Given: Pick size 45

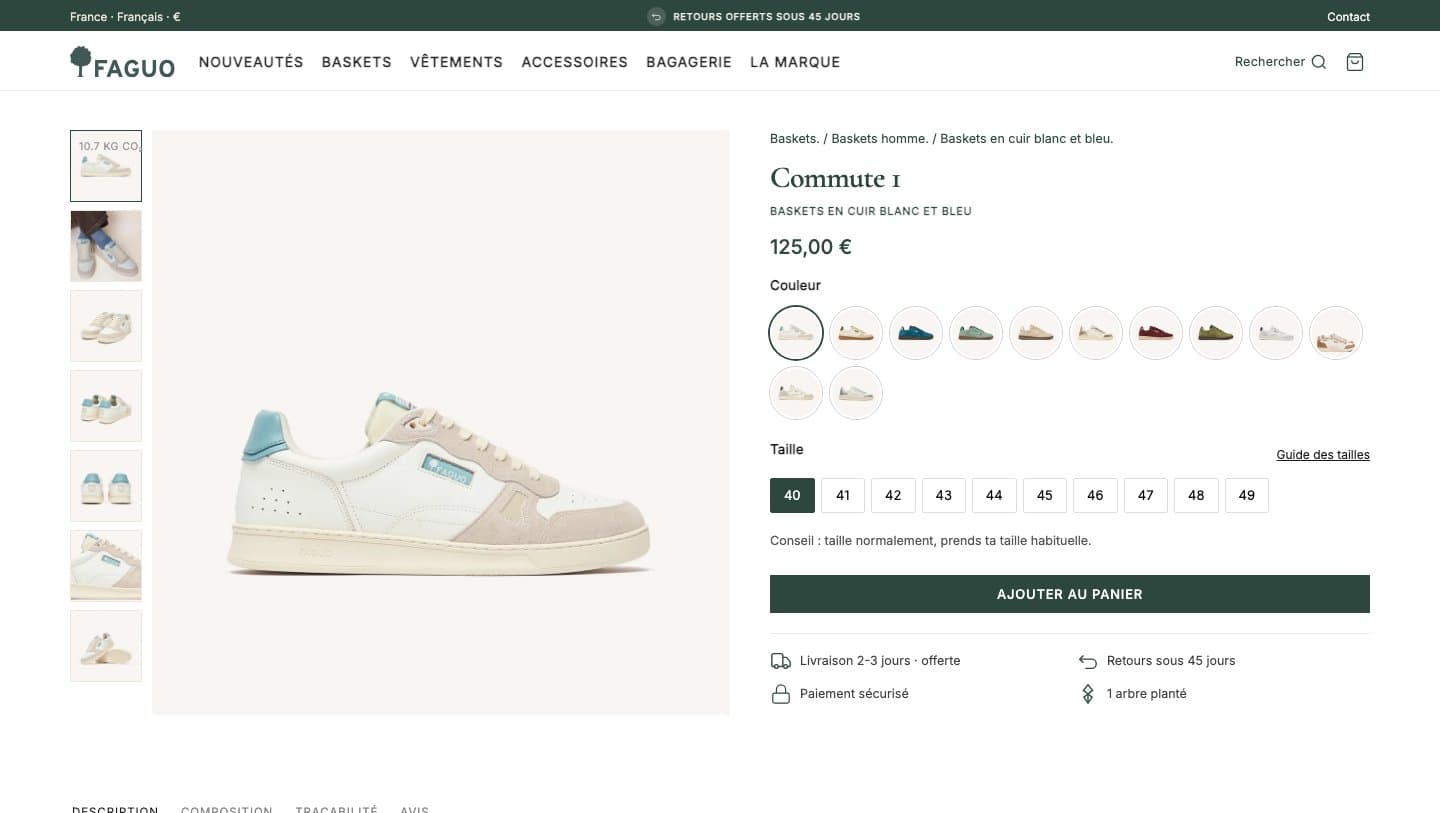Looking at the screenshot, I should click(x=1045, y=495).
